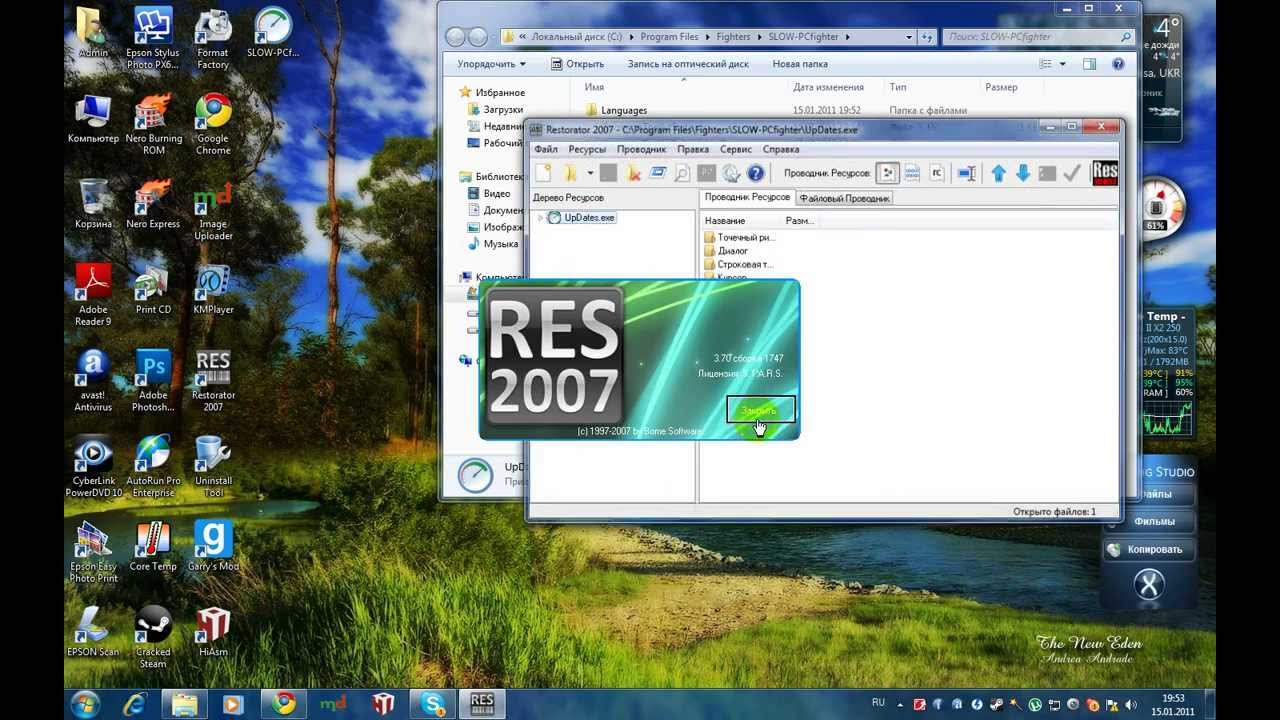Open the Правка menu in Restorator
Viewport: 1280px width, 720px height.
pyautogui.click(x=693, y=149)
